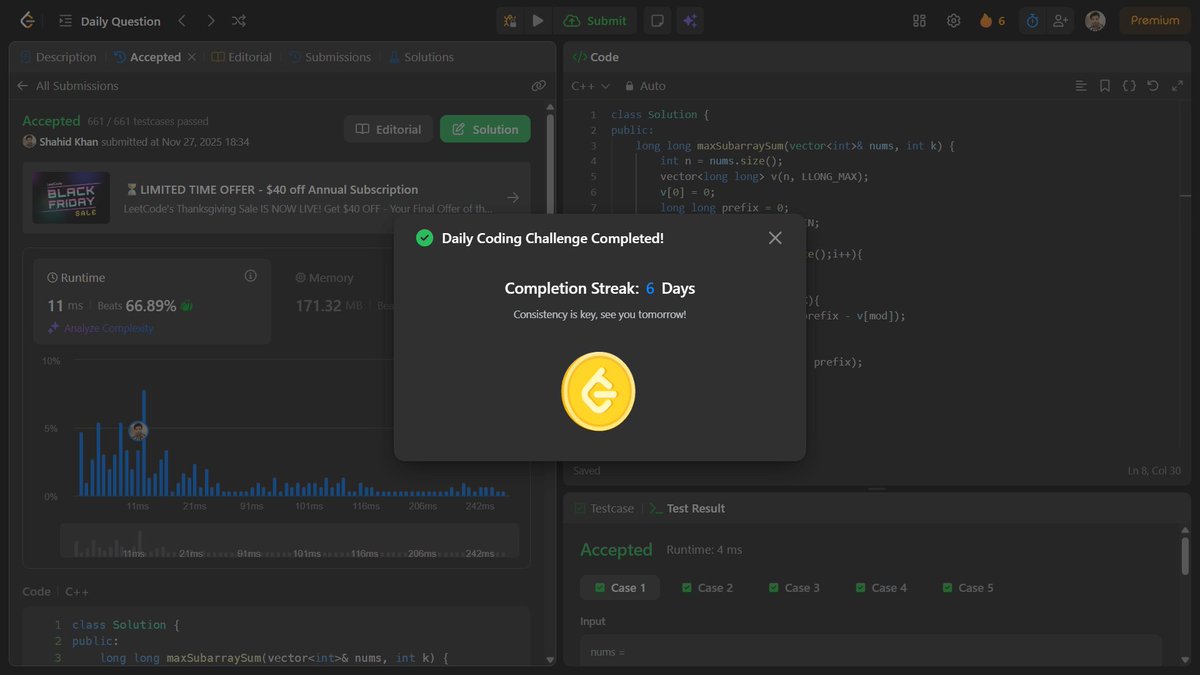Select Case 3 tab

794,588
